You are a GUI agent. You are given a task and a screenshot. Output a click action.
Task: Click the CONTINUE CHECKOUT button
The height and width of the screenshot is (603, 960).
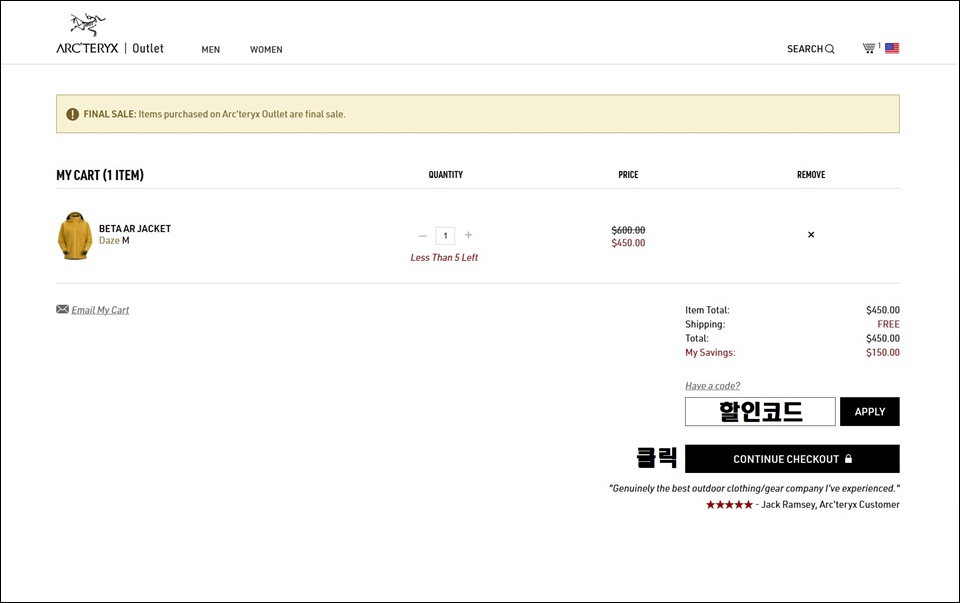pyautogui.click(x=792, y=459)
